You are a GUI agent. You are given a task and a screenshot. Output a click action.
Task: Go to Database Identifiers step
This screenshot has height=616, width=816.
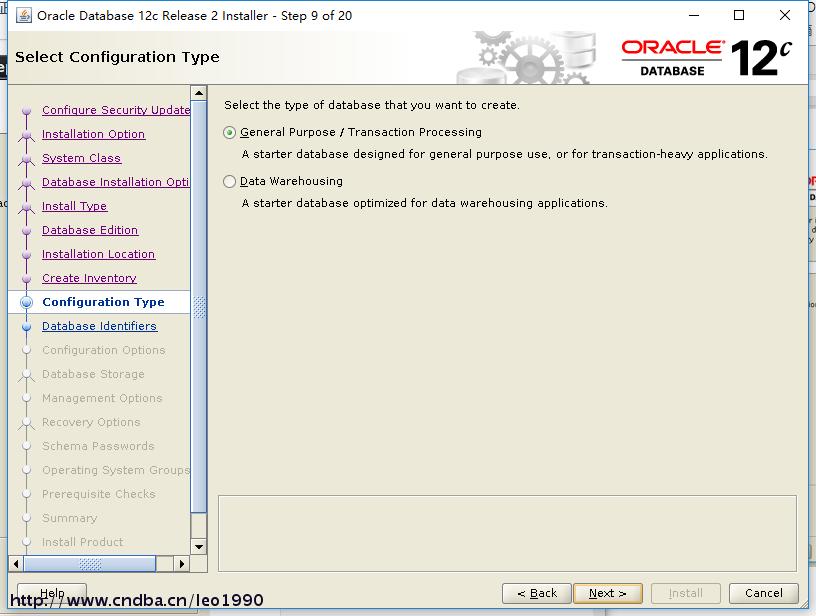pos(99,326)
